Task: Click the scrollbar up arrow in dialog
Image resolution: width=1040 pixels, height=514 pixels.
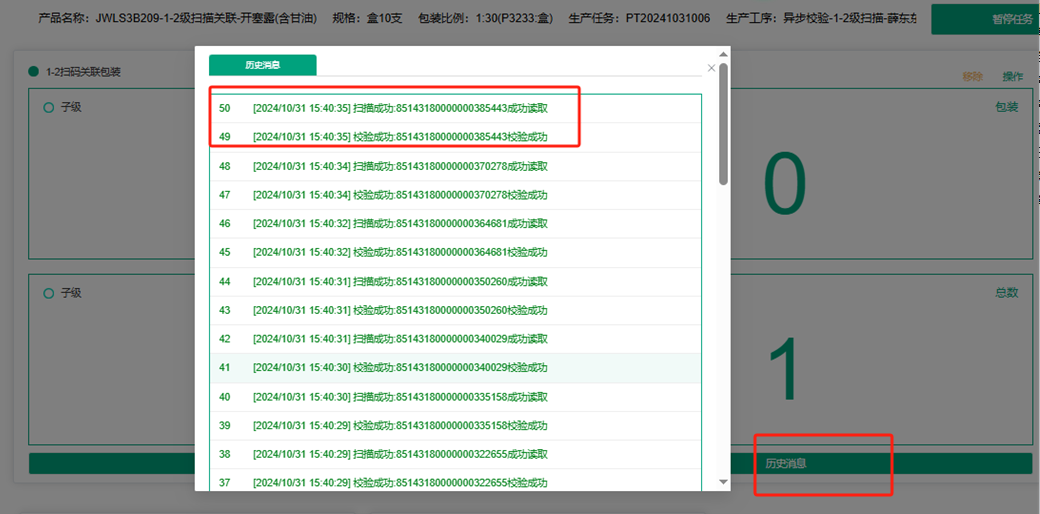Action: click(724, 55)
